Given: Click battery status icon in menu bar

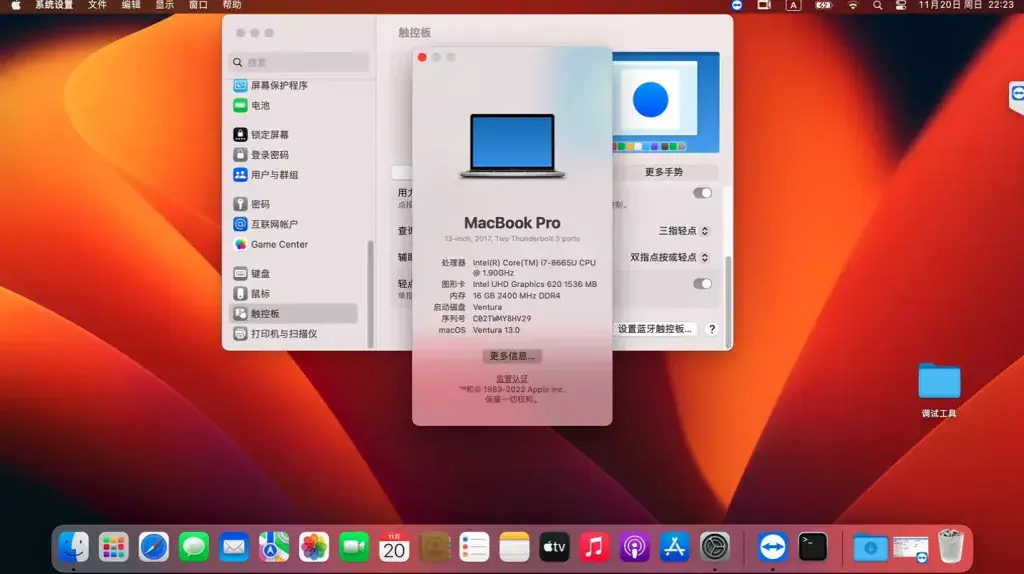Looking at the screenshot, I should point(824,5).
